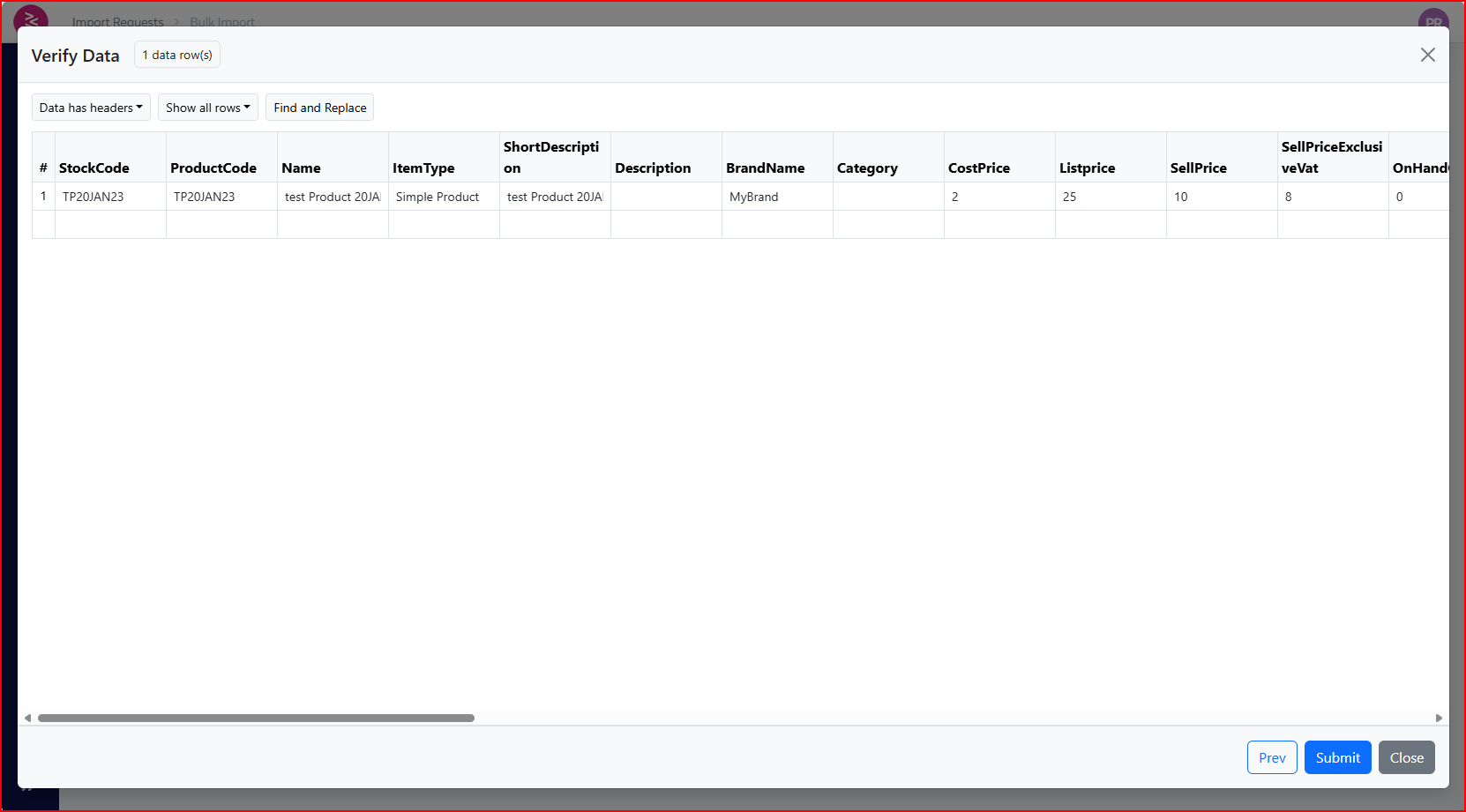
Task: Click the right scroll arrow icon
Action: click(1439, 718)
